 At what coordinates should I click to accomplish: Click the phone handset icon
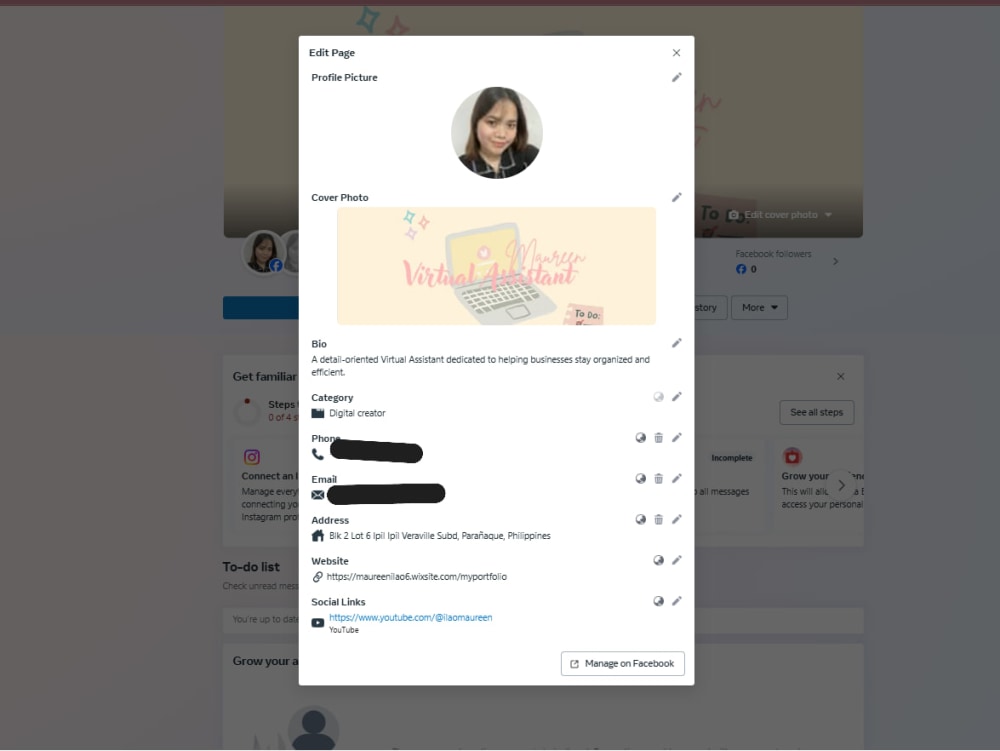[318, 454]
